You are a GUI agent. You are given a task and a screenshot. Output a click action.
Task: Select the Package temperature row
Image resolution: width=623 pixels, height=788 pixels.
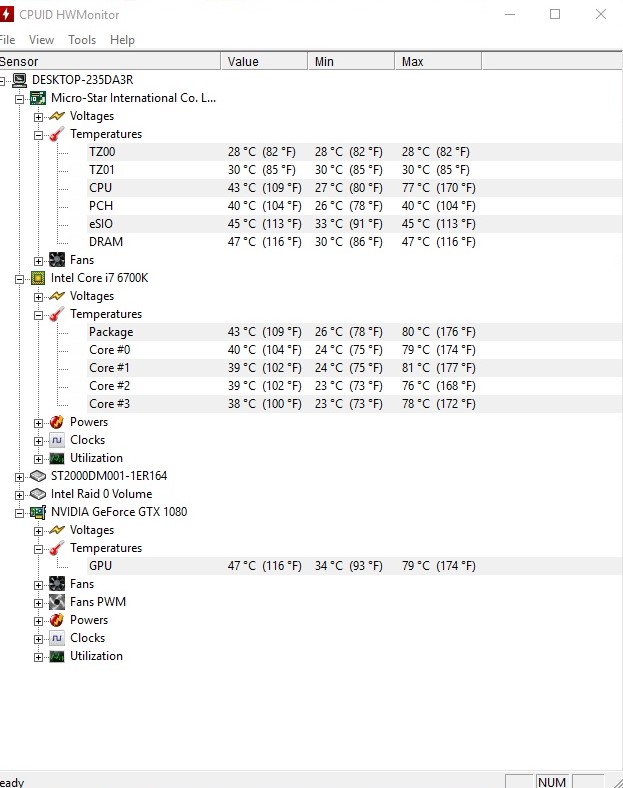point(111,332)
